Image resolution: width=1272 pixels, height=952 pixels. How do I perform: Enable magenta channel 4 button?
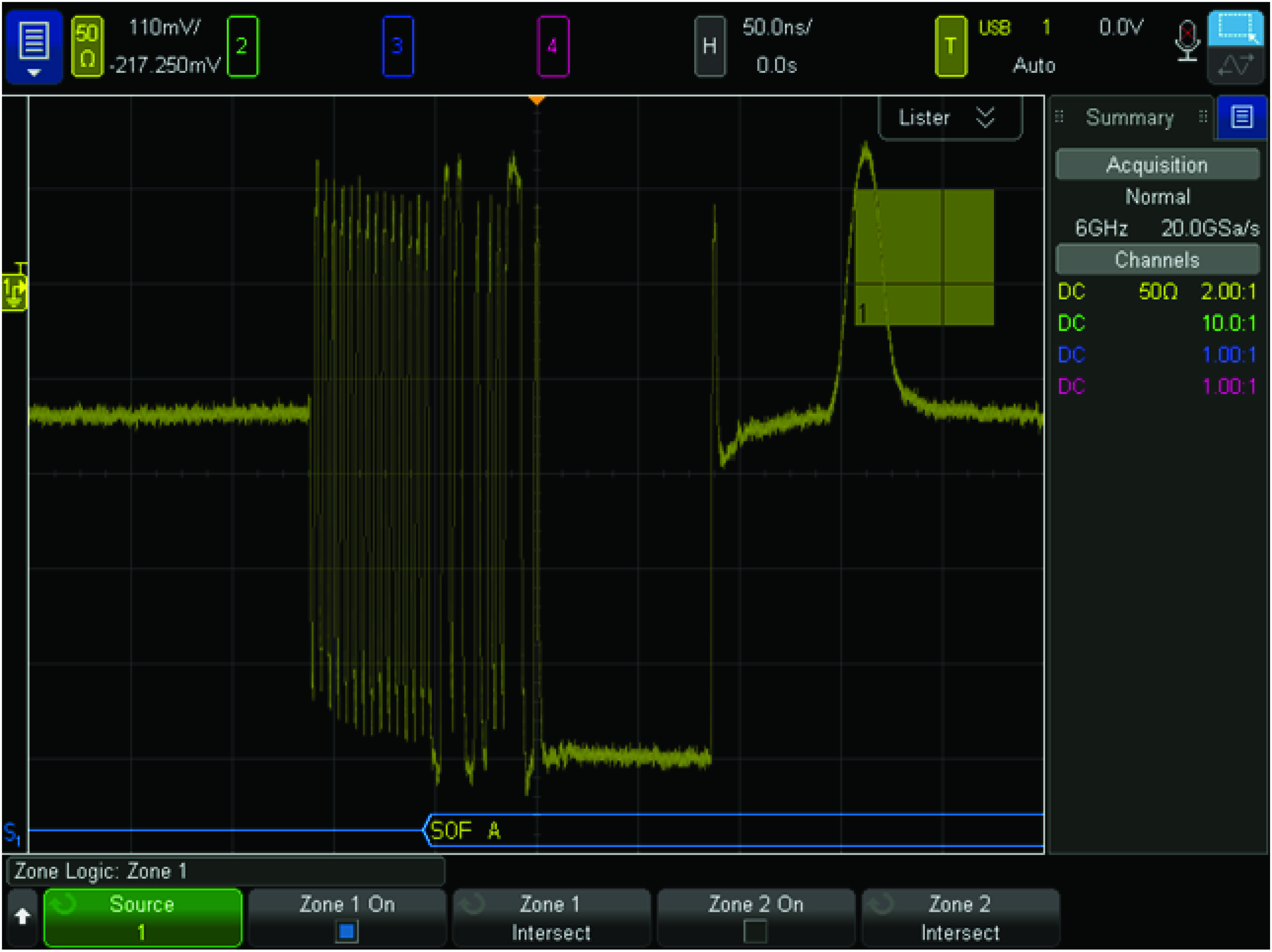(x=553, y=47)
